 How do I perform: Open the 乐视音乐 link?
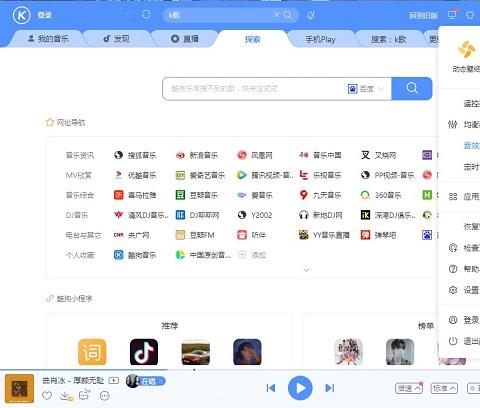(x=320, y=175)
